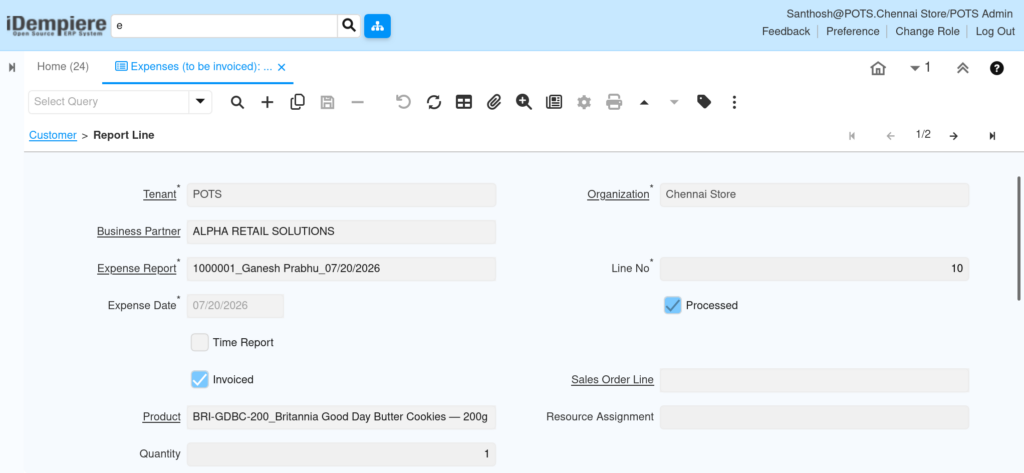
Task: Close the Expenses (to be invoiced) tab
Action: pos(281,67)
